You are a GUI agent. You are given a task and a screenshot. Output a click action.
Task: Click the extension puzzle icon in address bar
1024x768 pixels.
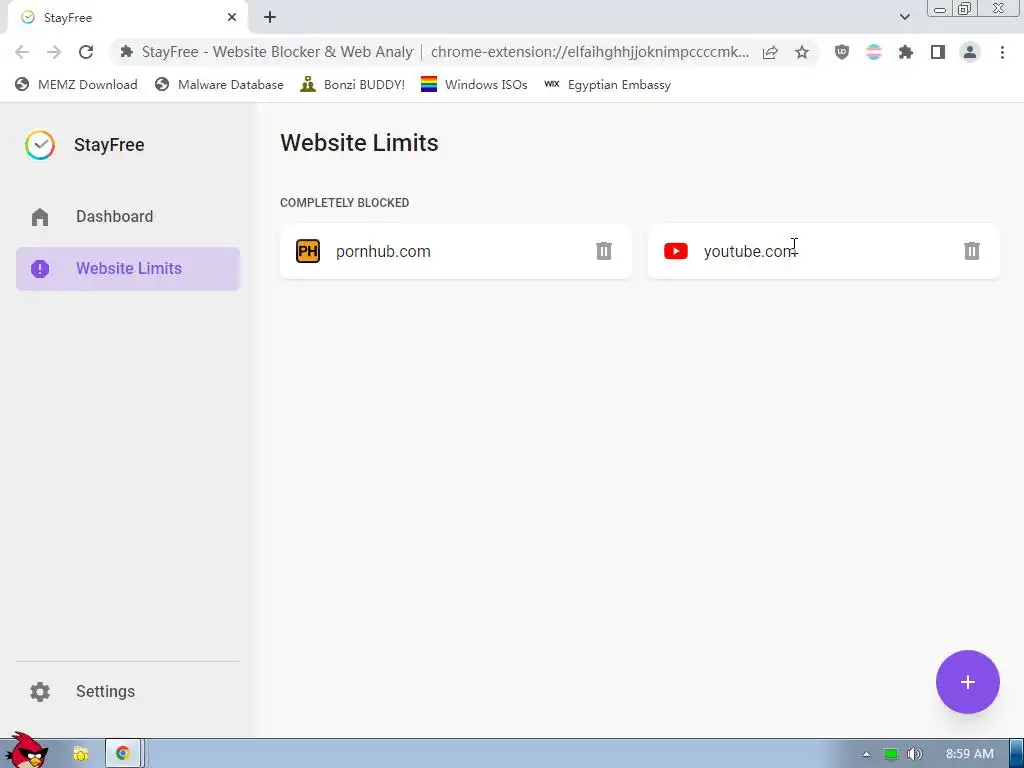point(127,52)
